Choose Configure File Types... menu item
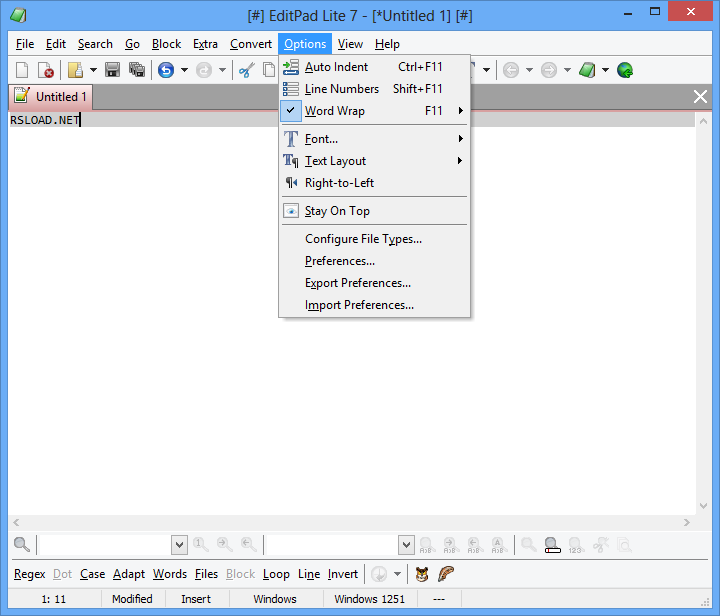 (x=374, y=239)
